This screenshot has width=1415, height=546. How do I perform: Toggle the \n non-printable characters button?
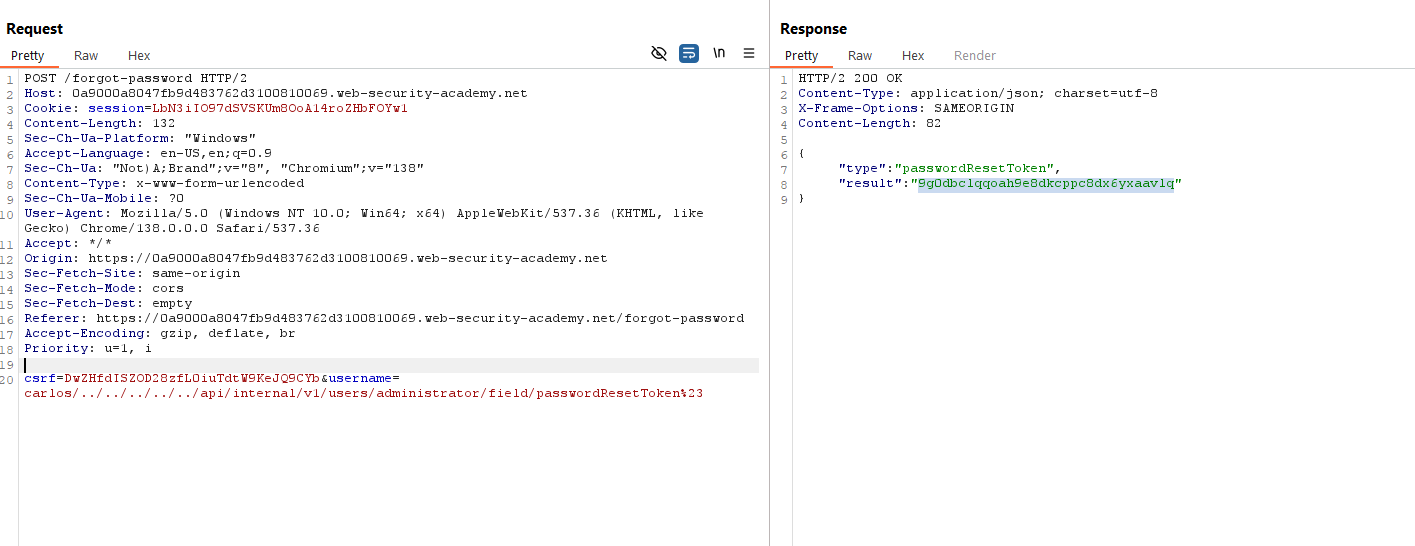719,54
